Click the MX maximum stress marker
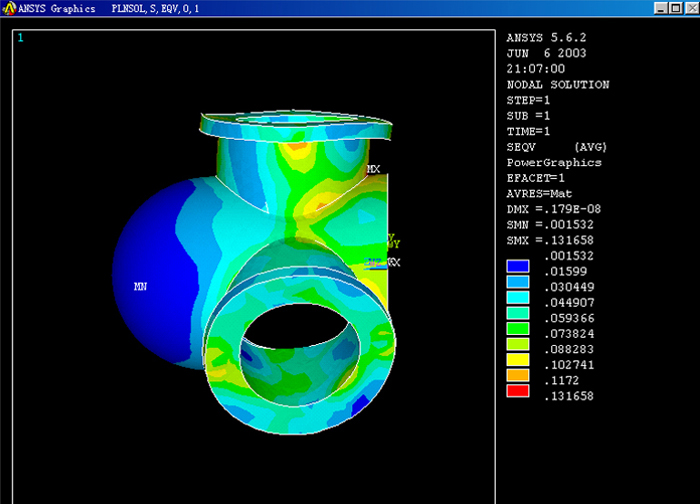The height and width of the screenshot is (504, 700). coord(373,169)
